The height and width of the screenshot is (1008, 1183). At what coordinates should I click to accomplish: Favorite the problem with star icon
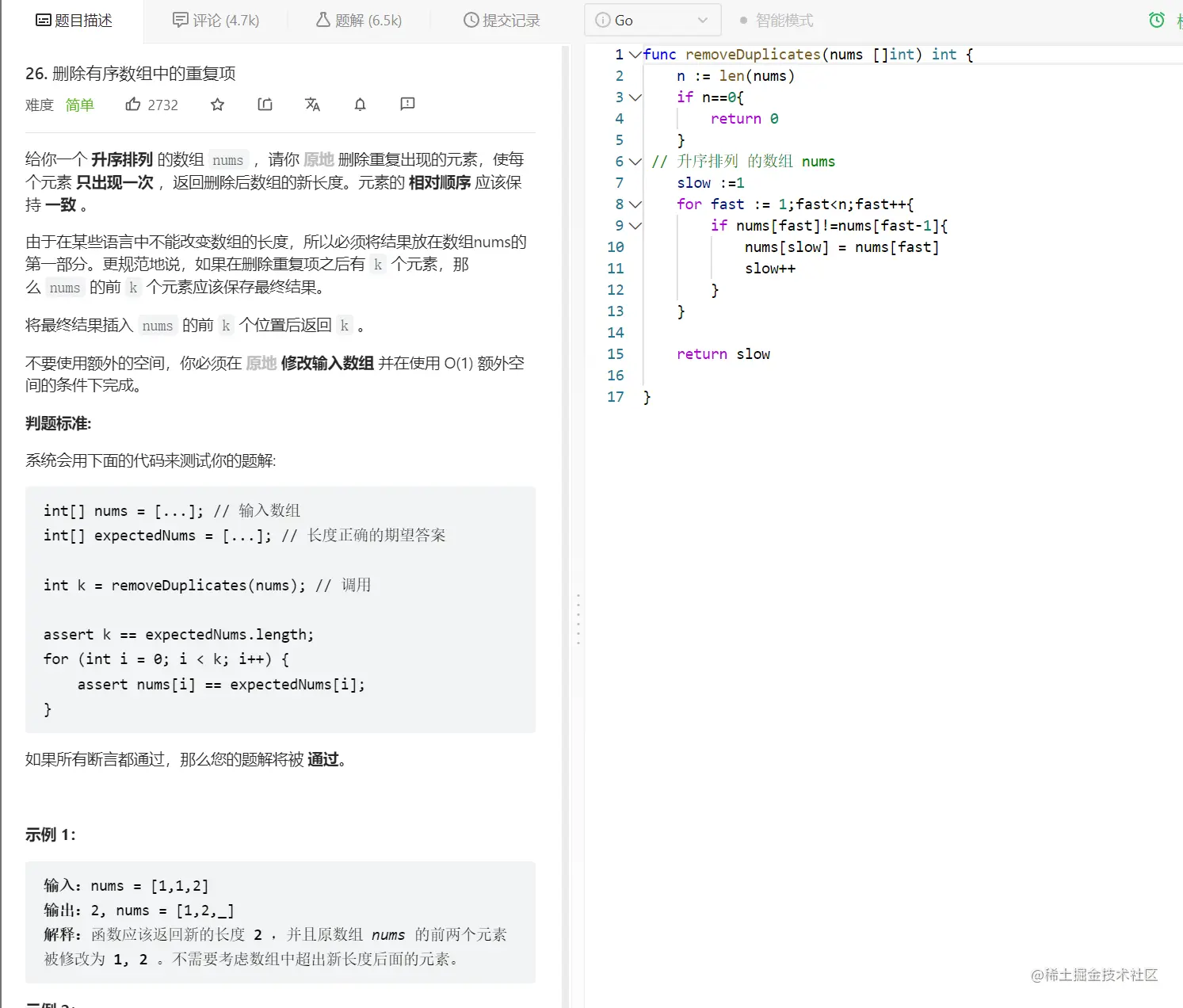tap(218, 105)
